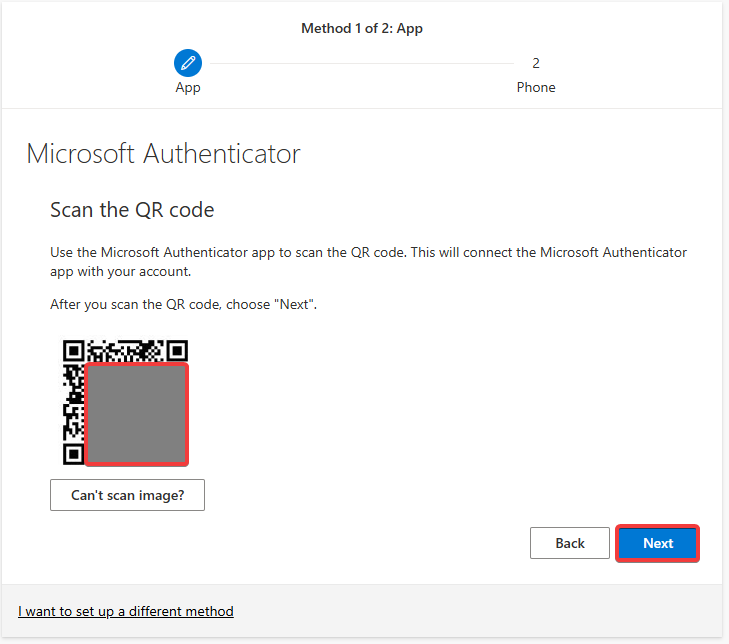
Task: Click the "Microsoft Authenticator" heading
Action: (x=163, y=153)
